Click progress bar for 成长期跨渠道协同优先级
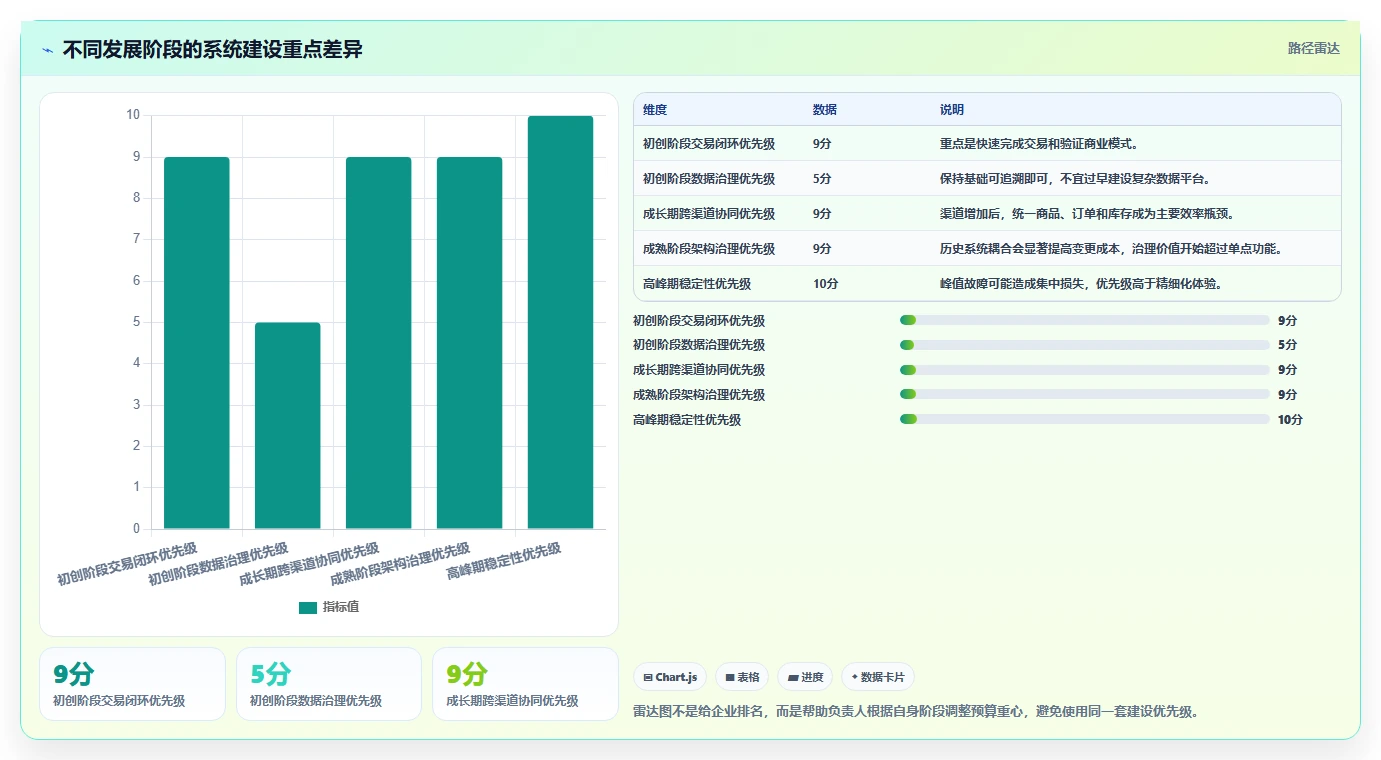Image resolution: width=1381 pixels, height=760 pixels. (1084, 370)
